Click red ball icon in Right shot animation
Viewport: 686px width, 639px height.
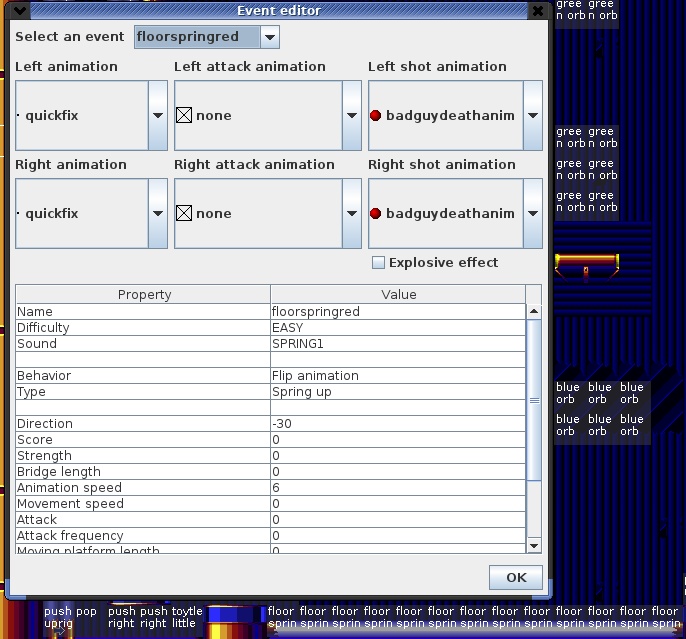point(375,213)
